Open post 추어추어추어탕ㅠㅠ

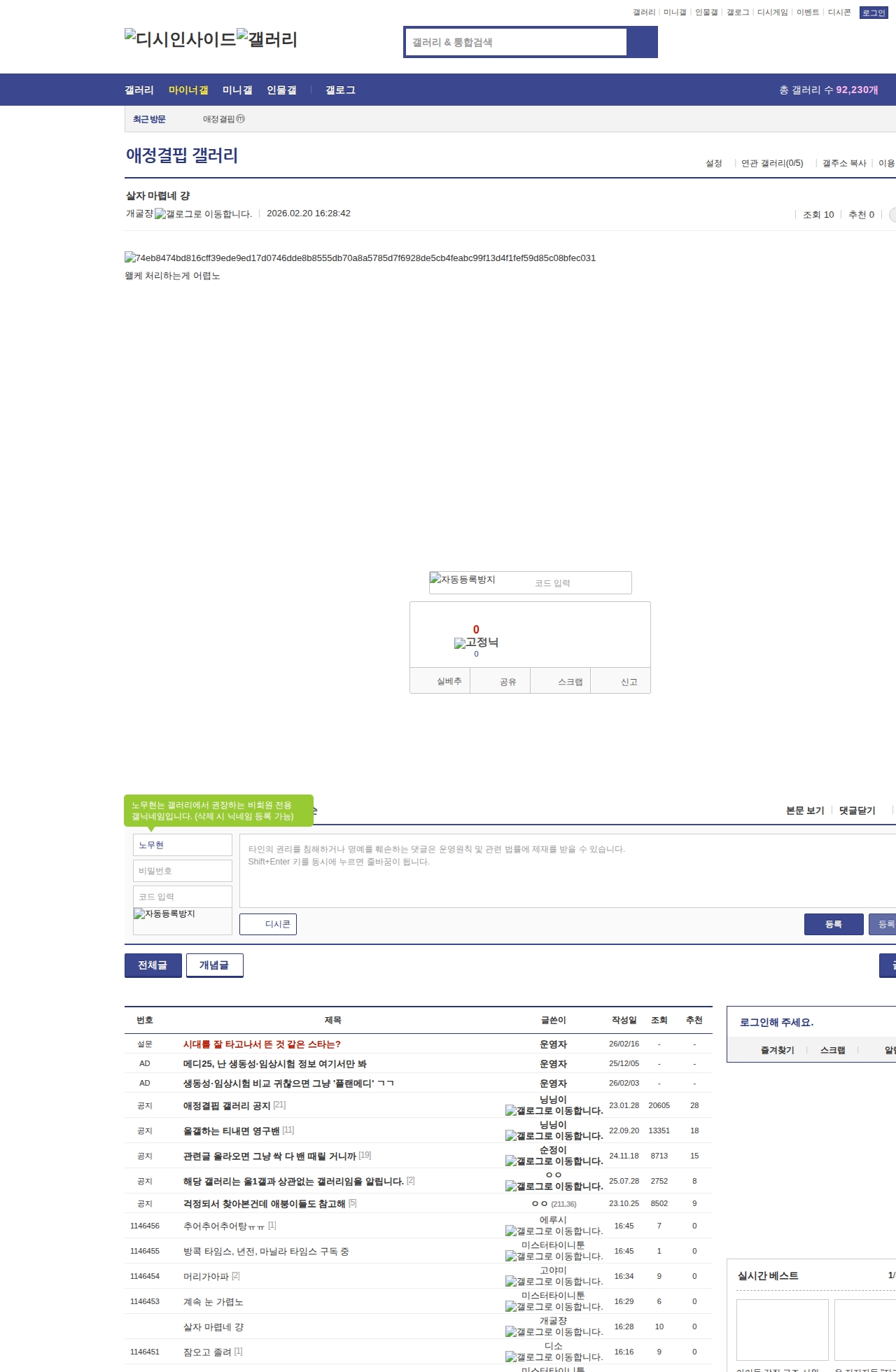(224, 1226)
